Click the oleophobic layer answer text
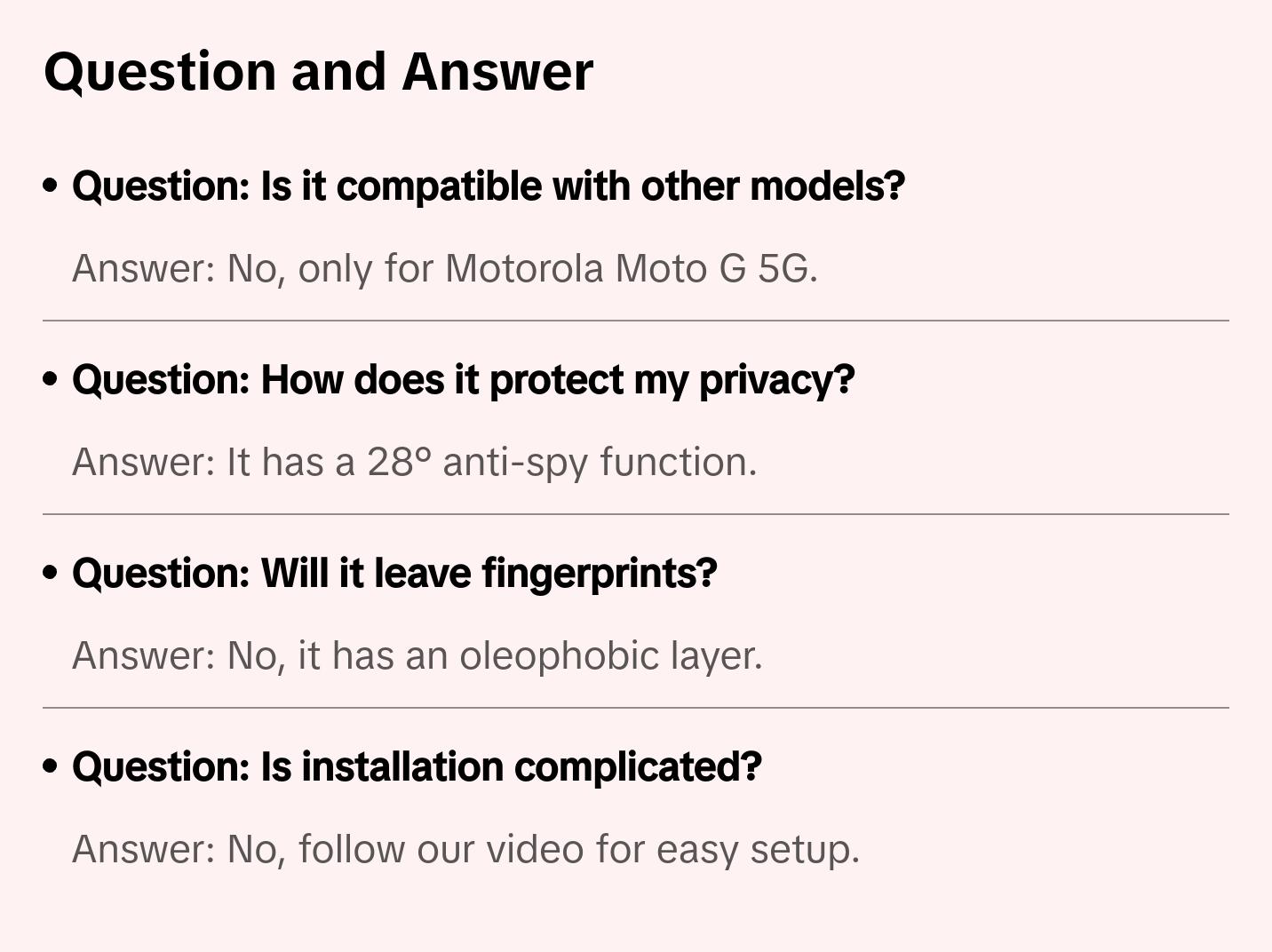 pyautogui.click(x=417, y=655)
